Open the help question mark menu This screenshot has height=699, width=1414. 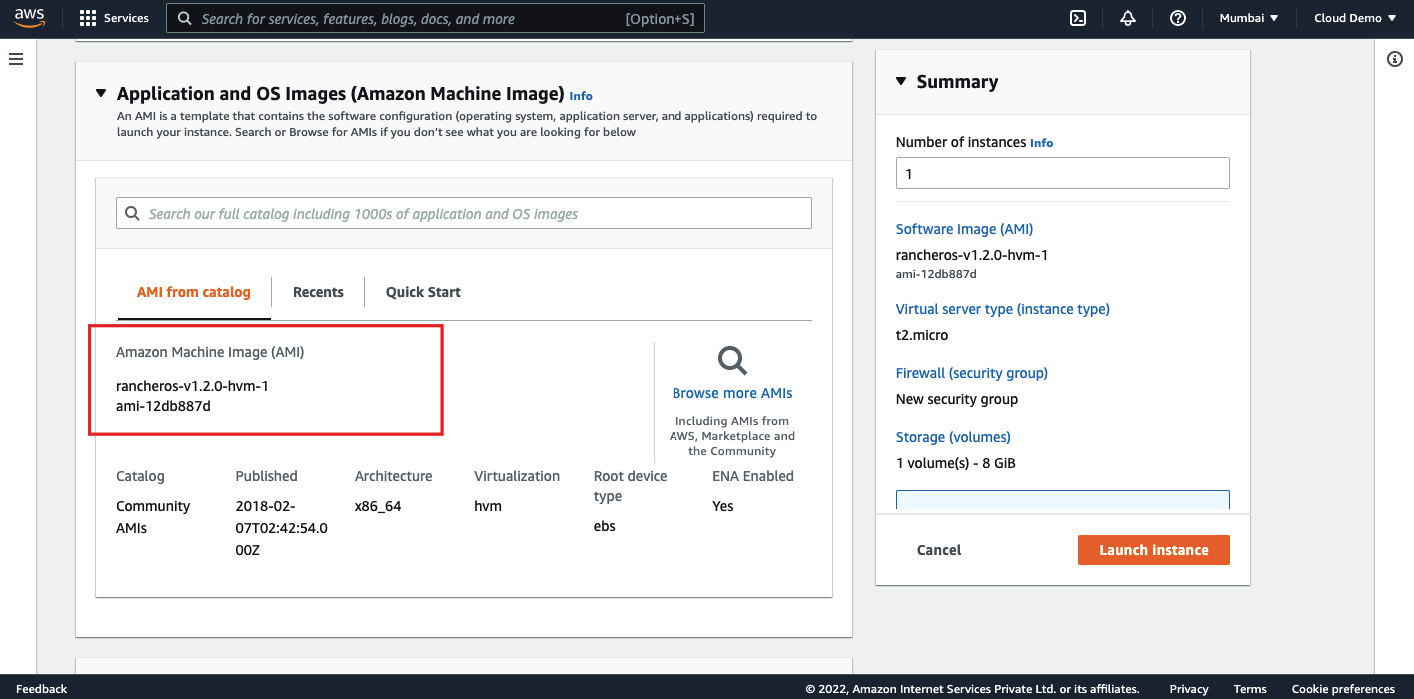pos(1178,18)
